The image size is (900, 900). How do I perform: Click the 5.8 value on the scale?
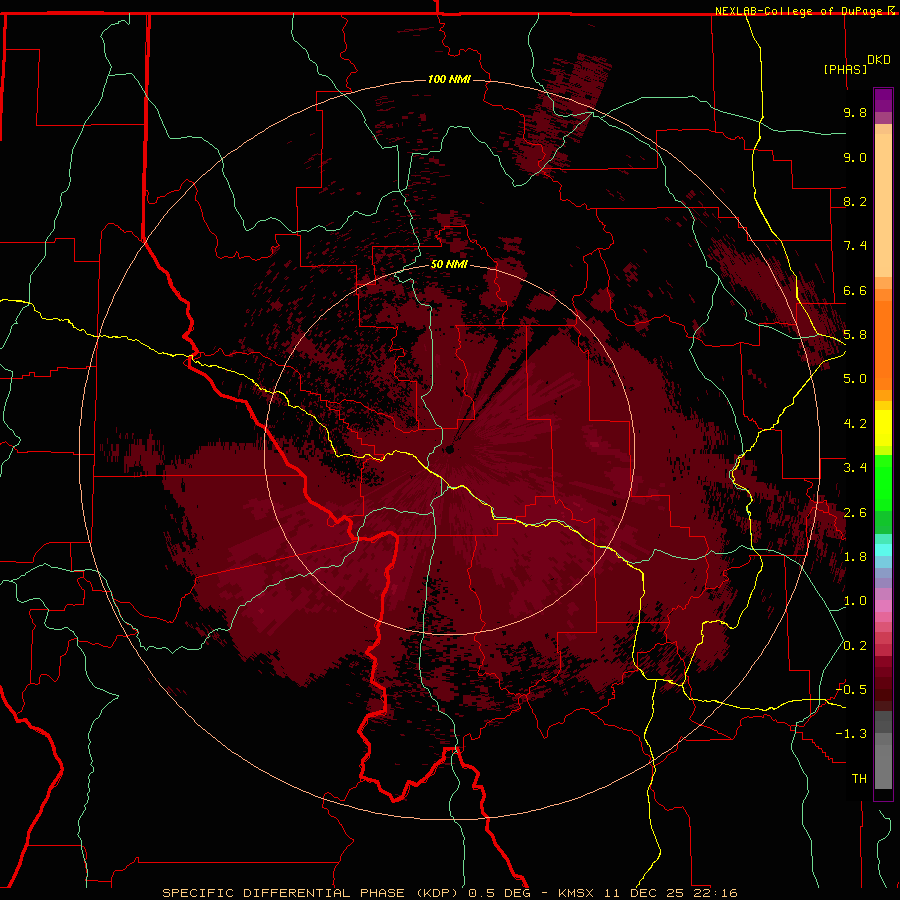coord(855,335)
